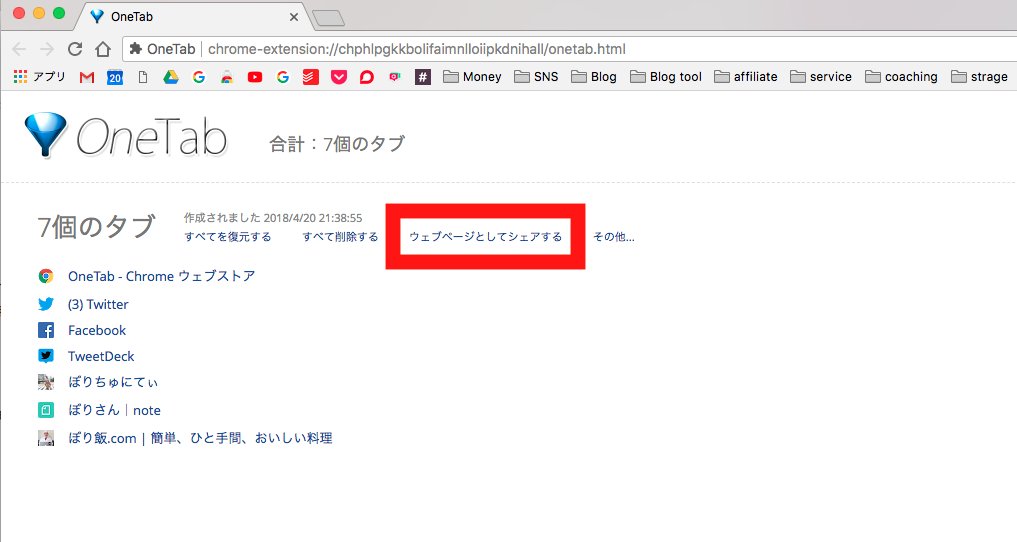Open the Blog bookmark folder
The height and width of the screenshot is (542, 1017).
[x=593, y=77]
